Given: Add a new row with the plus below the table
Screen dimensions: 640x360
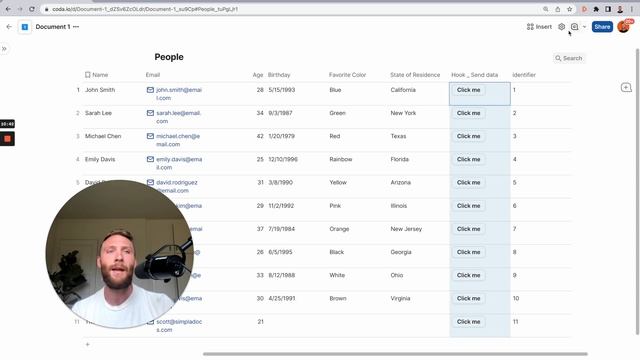Looking at the screenshot, I should (87, 344).
